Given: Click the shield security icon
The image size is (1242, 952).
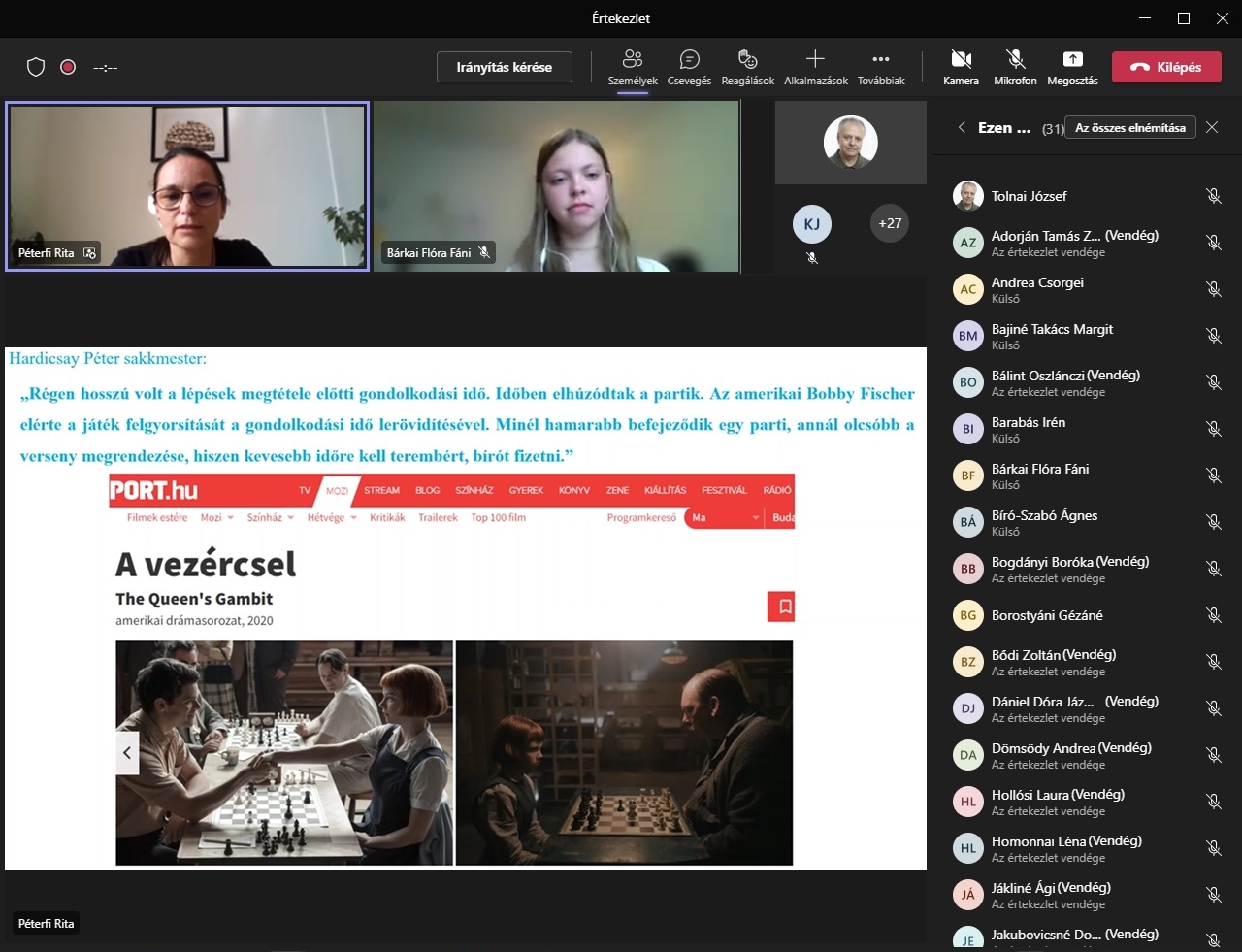Looking at the screenshot, I should 36,67.
